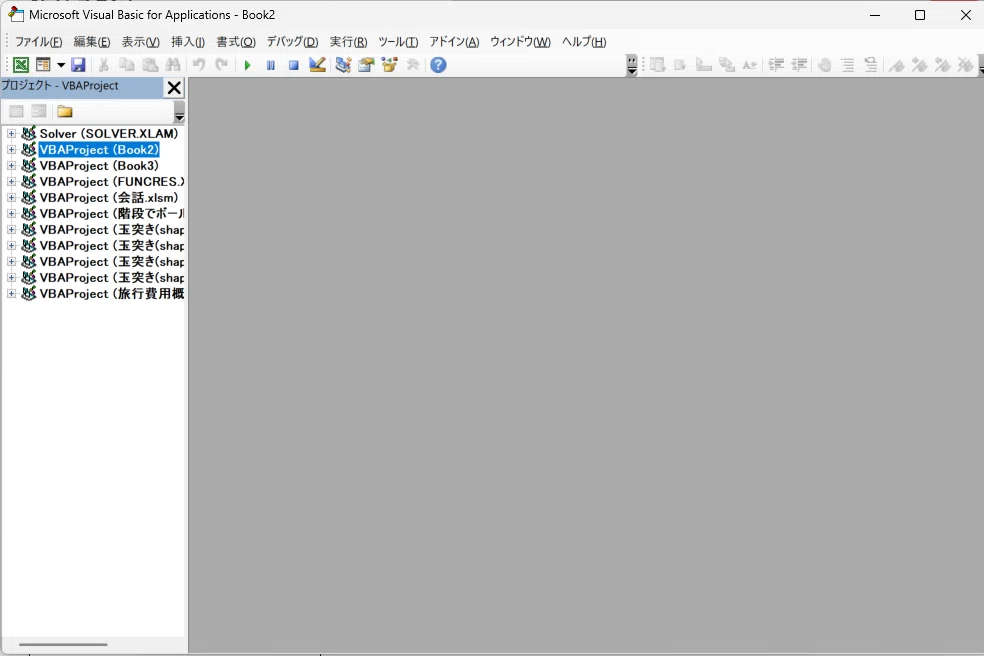Click the project panel horizontal scrollbar
984x656 pixels.
(62, 645)
